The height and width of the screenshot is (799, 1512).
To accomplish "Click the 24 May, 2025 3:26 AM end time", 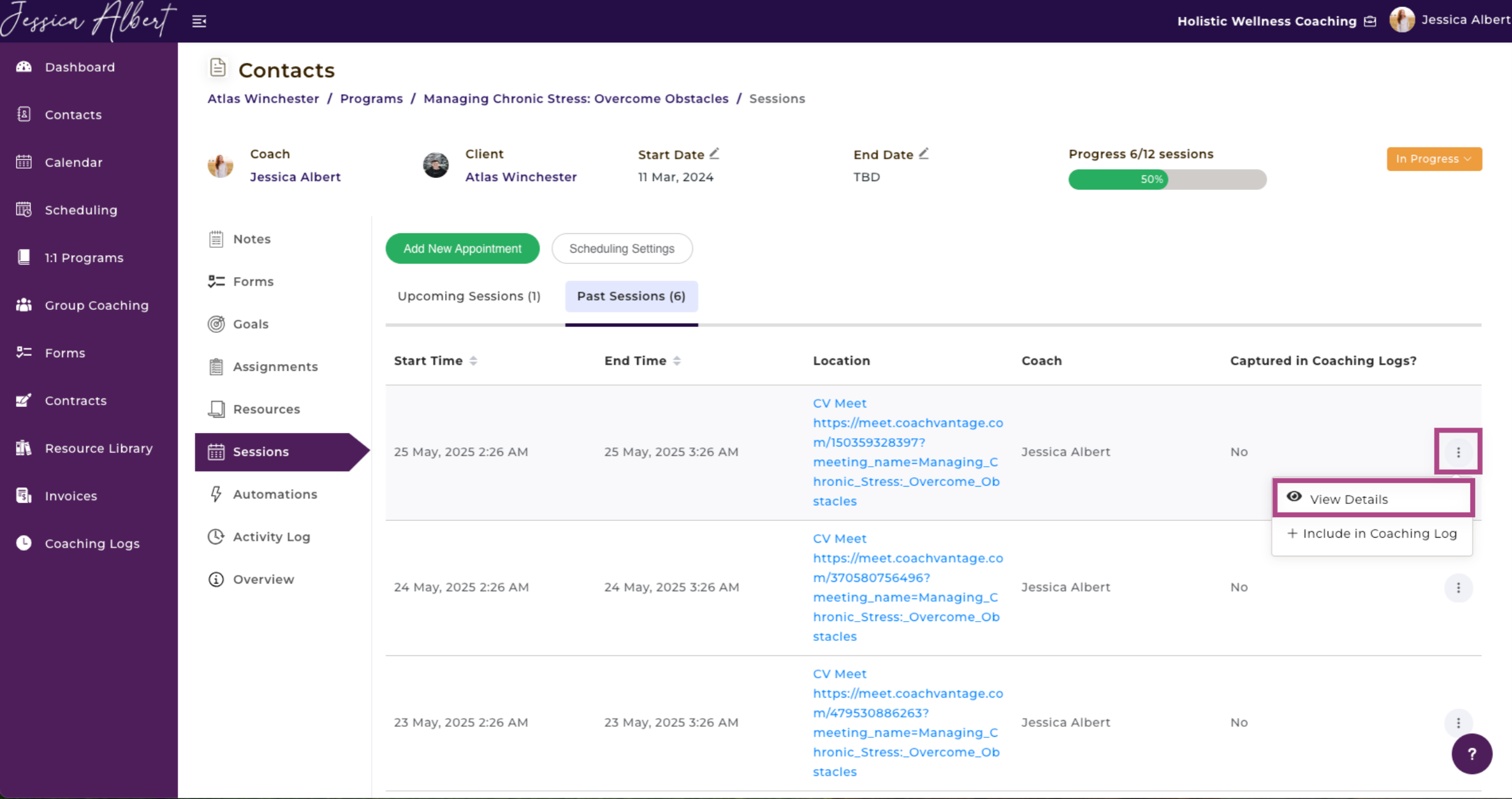I will coord(672,587).
